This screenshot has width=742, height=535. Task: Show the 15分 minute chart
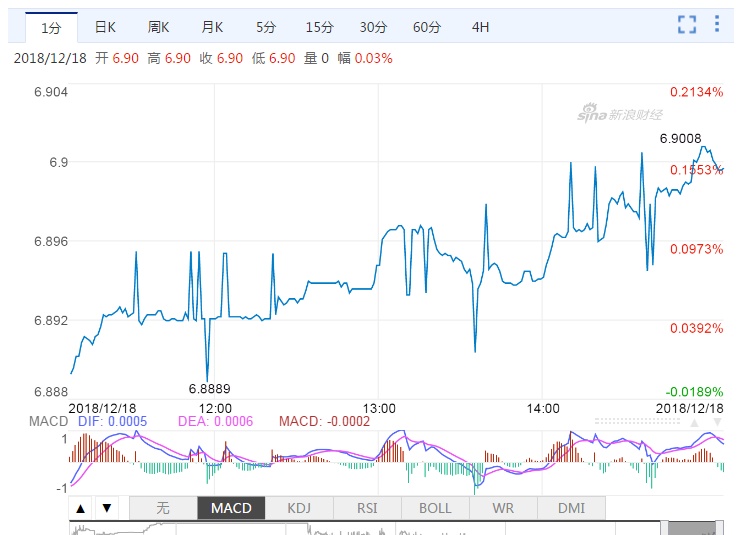[x=319, y=27]
